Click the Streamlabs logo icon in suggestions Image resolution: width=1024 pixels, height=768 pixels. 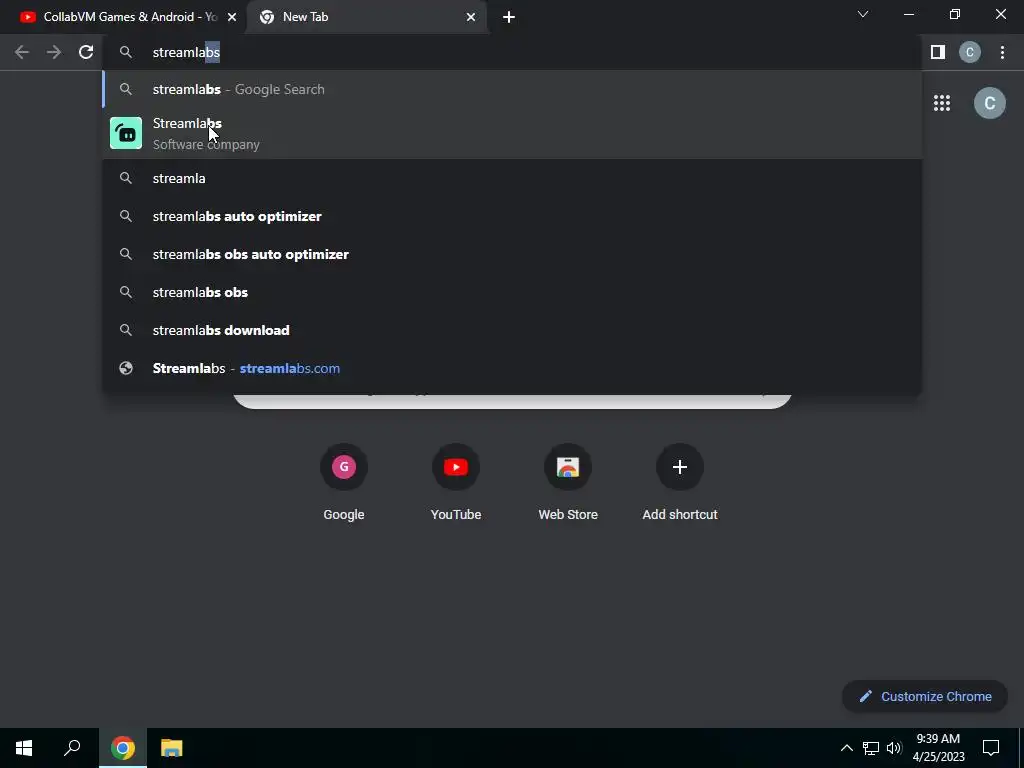[x=126, y=133]
